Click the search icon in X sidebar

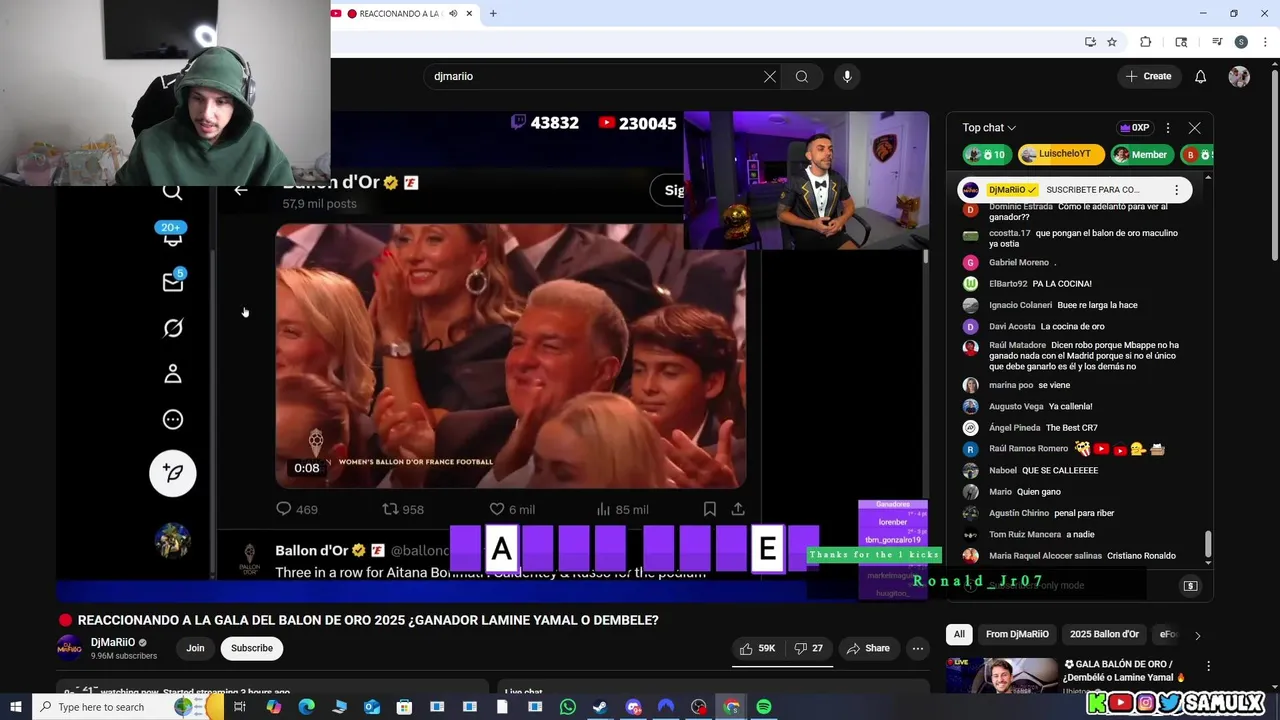point(172,192)
